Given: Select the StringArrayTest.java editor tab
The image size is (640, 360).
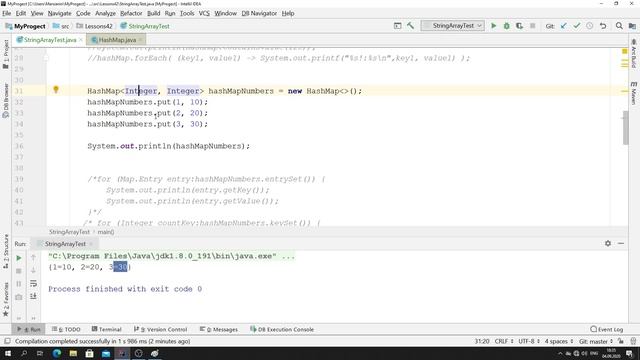Looking at the screenshot, I should [x=50, y=40].
